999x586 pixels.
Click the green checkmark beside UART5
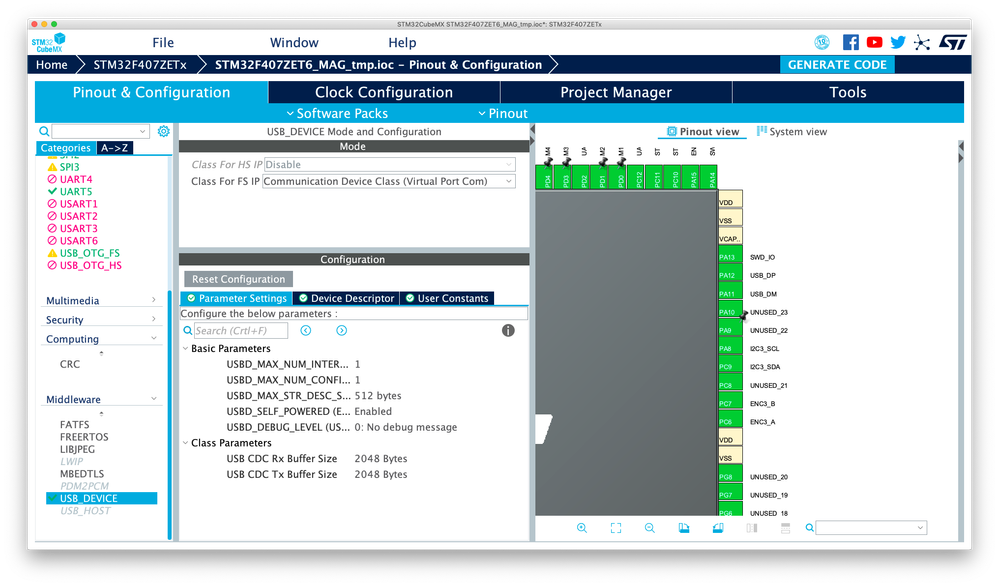point(52,192)
